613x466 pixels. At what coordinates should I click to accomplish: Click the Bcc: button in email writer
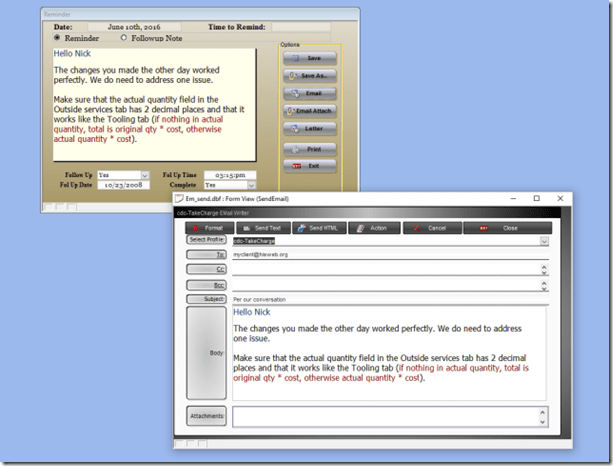206,285
